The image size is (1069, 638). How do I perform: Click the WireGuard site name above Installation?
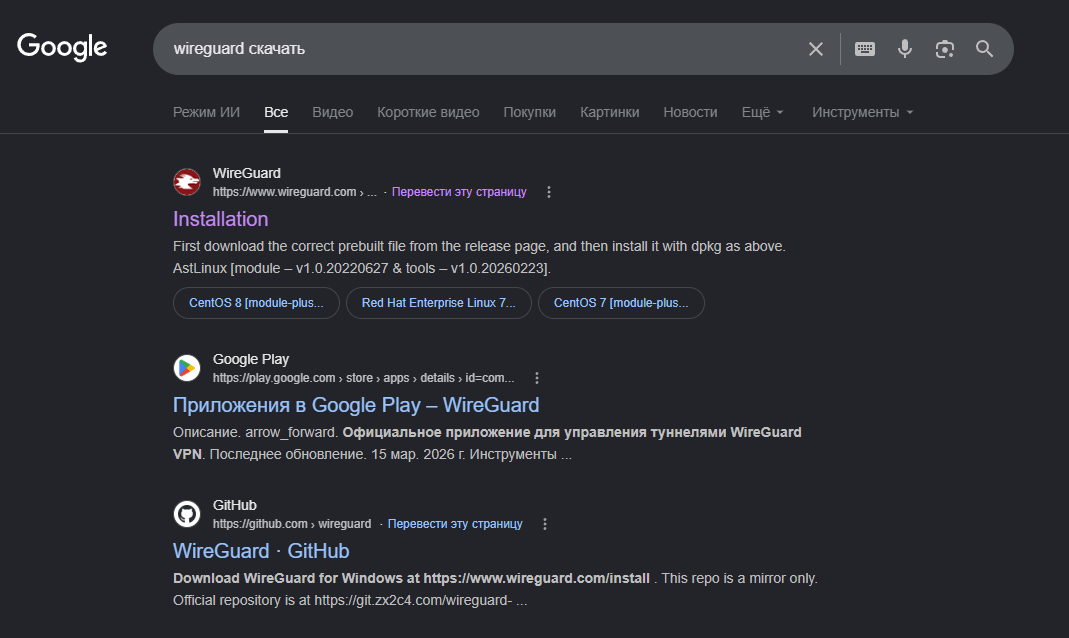247,173
